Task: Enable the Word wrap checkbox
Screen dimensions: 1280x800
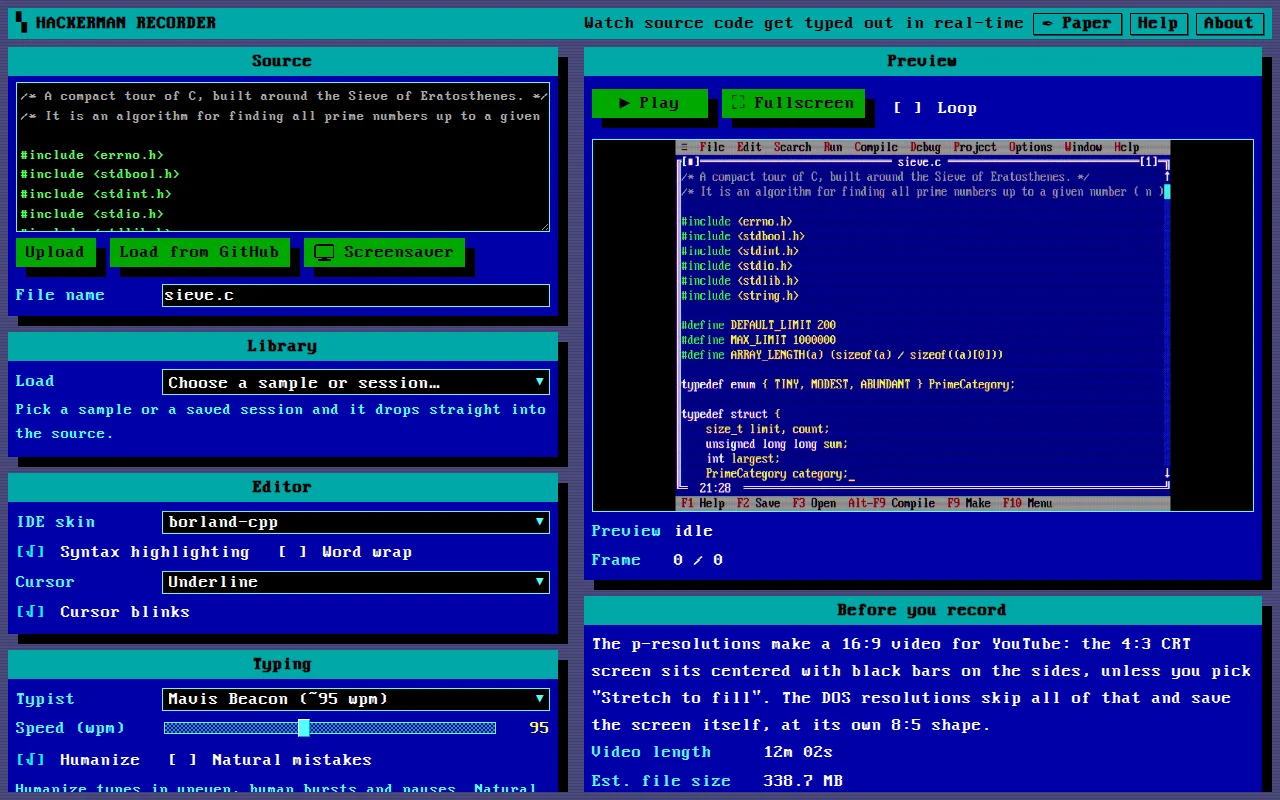Action: point(293,552)
